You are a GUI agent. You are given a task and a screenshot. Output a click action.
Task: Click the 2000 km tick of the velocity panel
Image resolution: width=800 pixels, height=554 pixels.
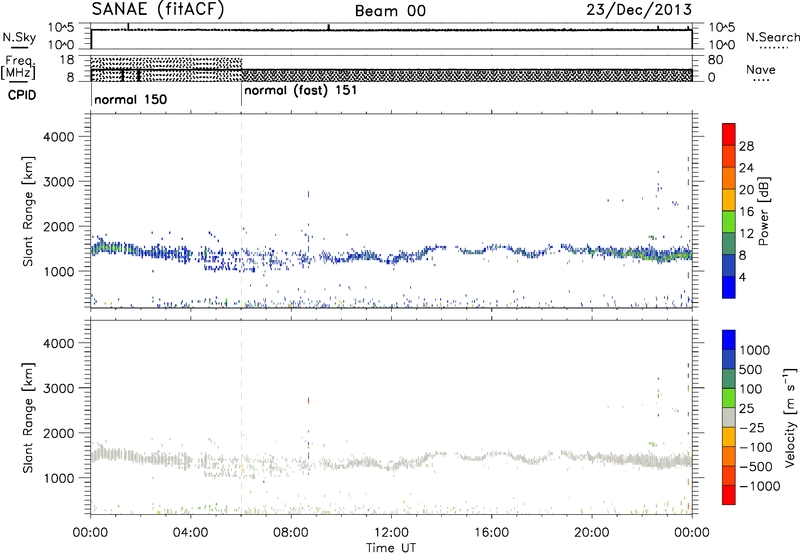pos(58,433)
